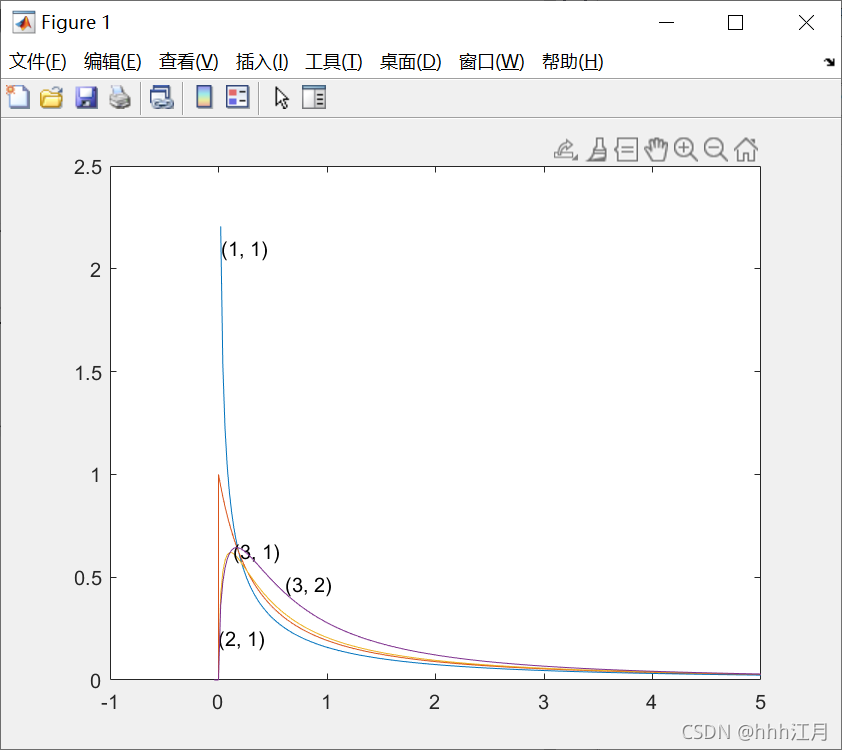Screen dimensions: 842x750
Task: Click the x-axis tick label 5
Action: click(x=760, y=702)
